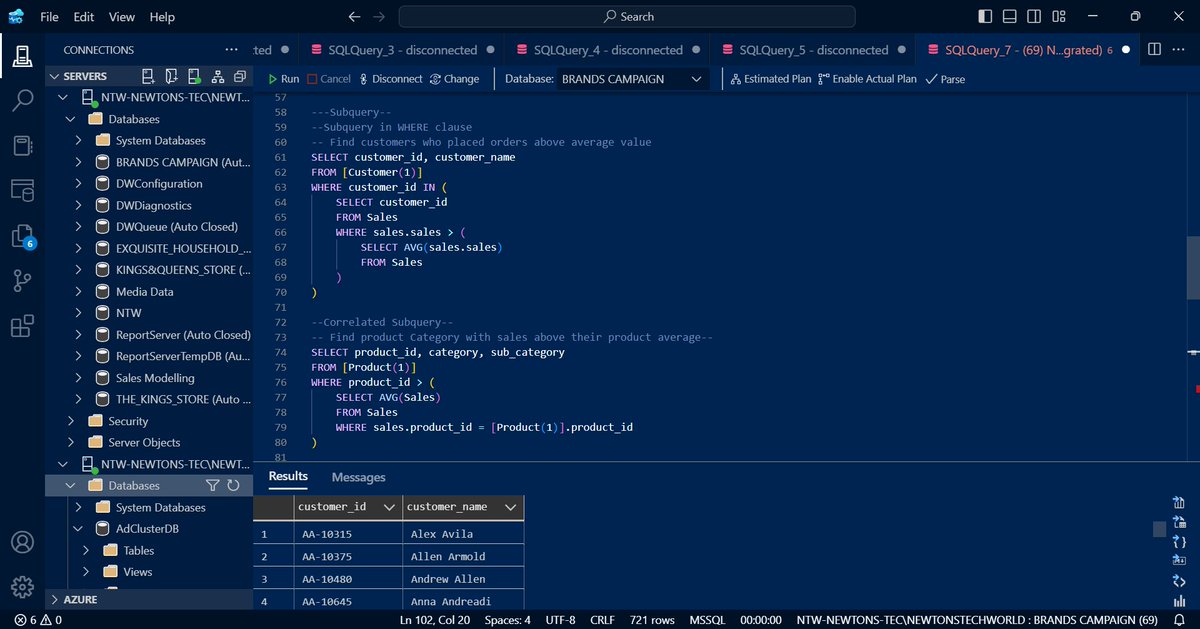
Task: Toggle secondary side bar layout button
Action: pyautogui.click(x=1032, y=17)
